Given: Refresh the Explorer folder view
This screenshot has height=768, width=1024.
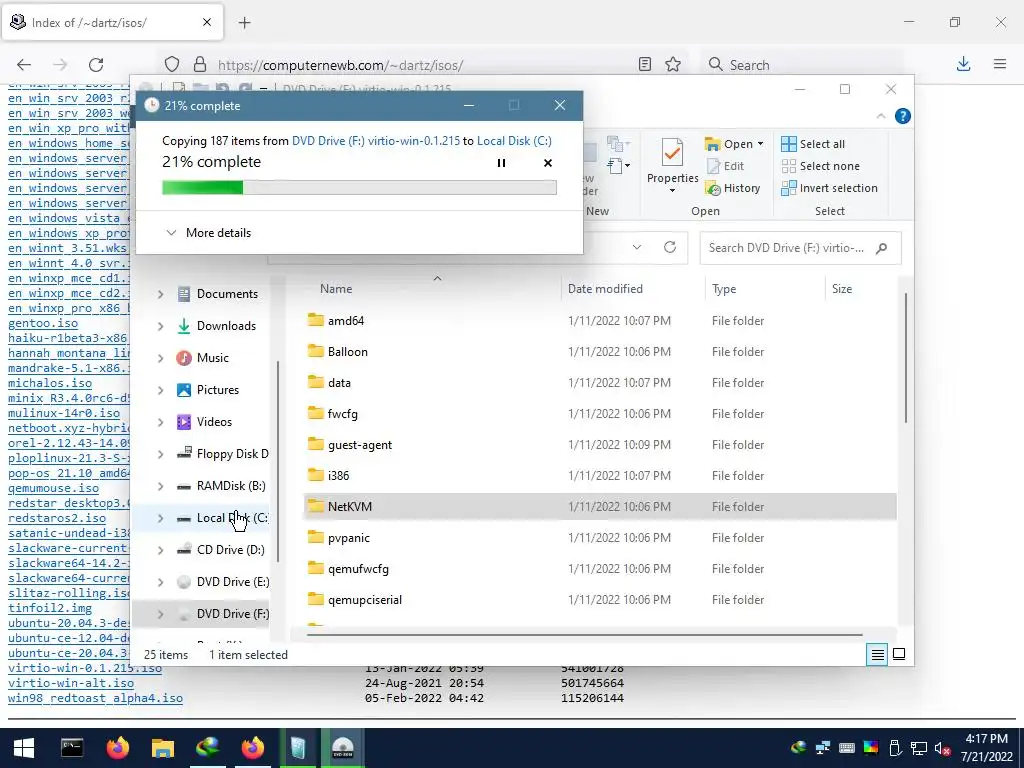Looking at the screenshot, I should [x=669, y=248].
